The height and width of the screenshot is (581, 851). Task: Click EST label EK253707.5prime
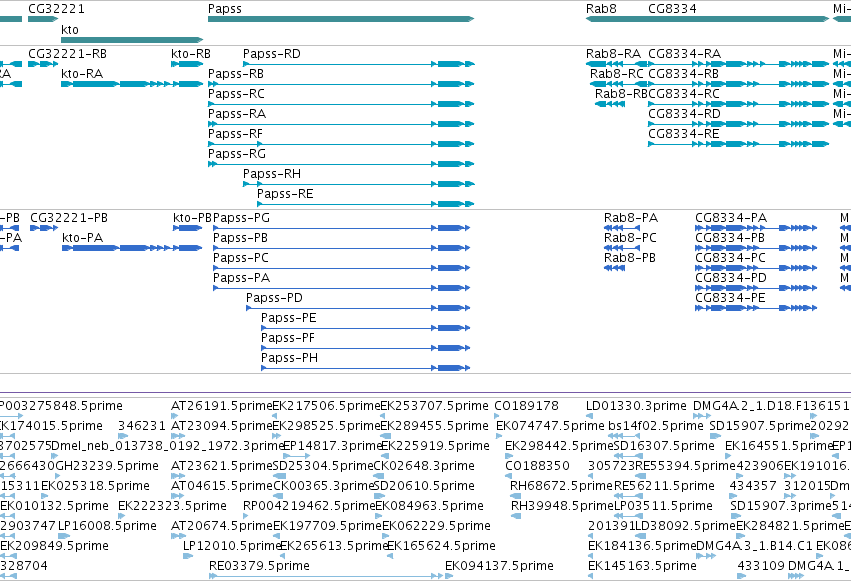coord(434,406)
